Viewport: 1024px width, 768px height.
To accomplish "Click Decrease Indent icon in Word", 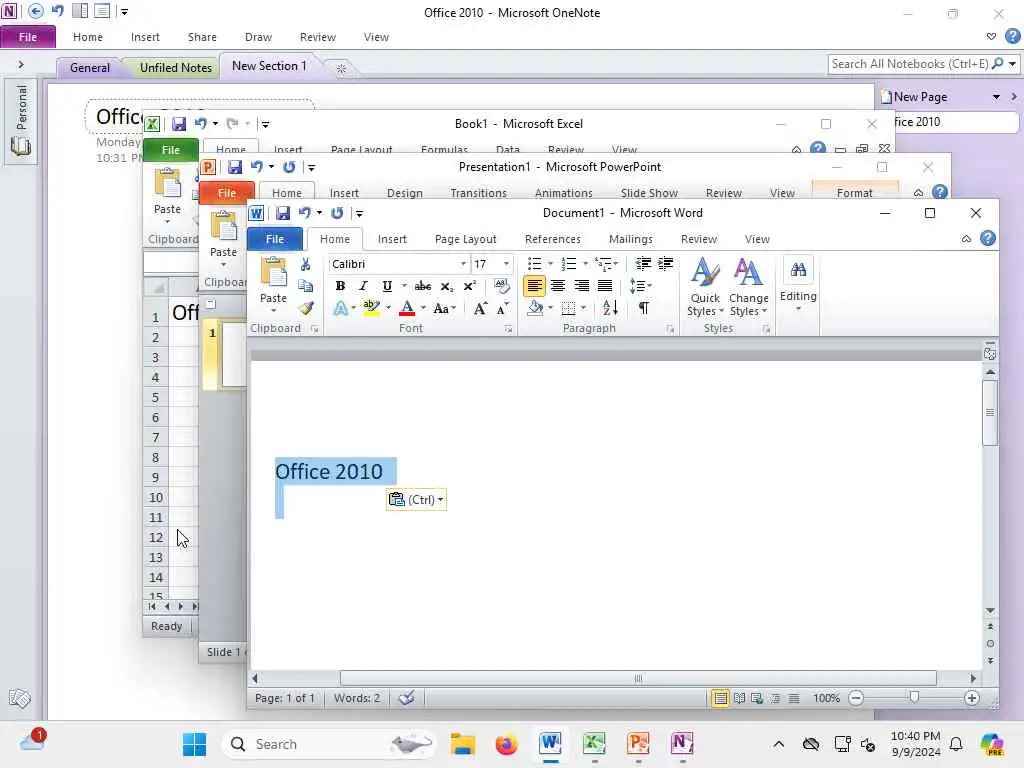I will tap(643, 264).
